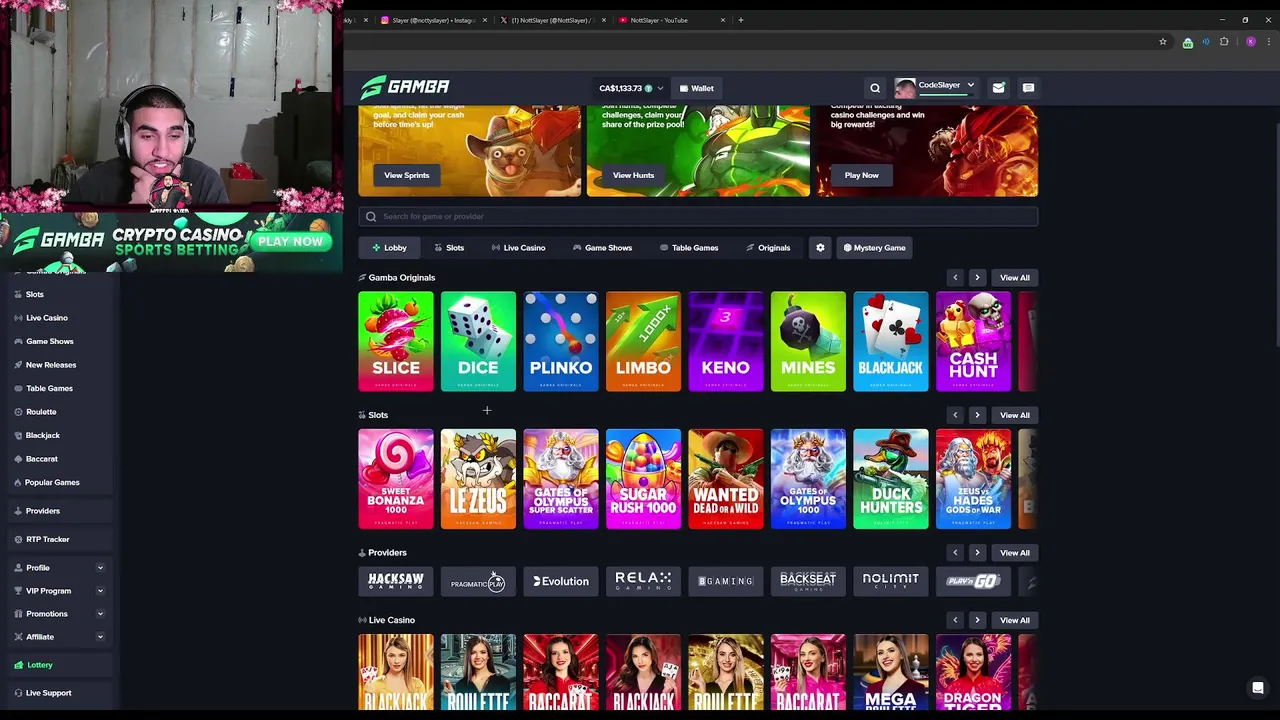This screenshot has width=1280, height=720.
Task: Open the CodeSlayer account dropdown
Action: pos(936,88)
